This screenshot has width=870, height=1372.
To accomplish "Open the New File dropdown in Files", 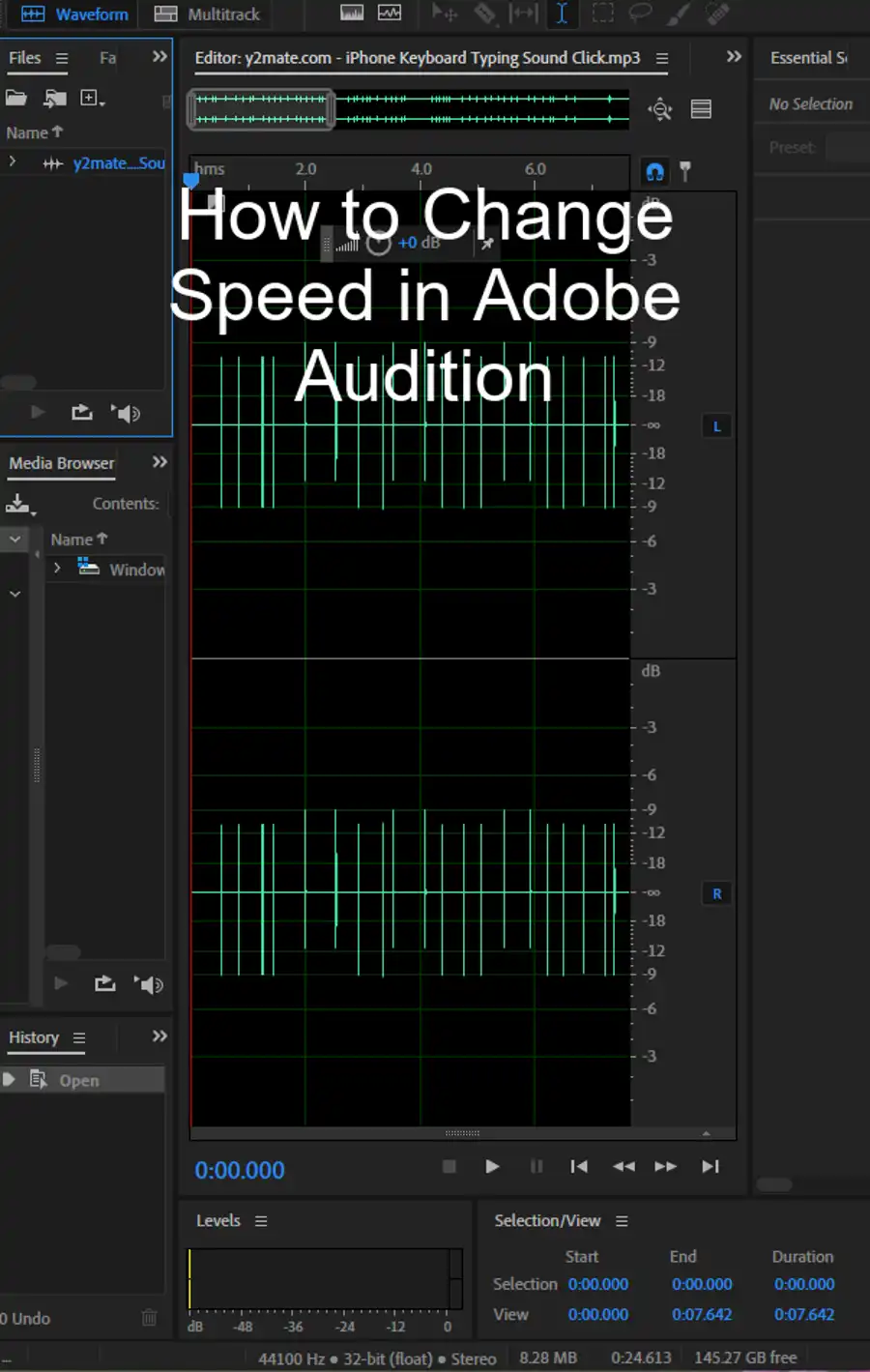I will tap(93, 98).
